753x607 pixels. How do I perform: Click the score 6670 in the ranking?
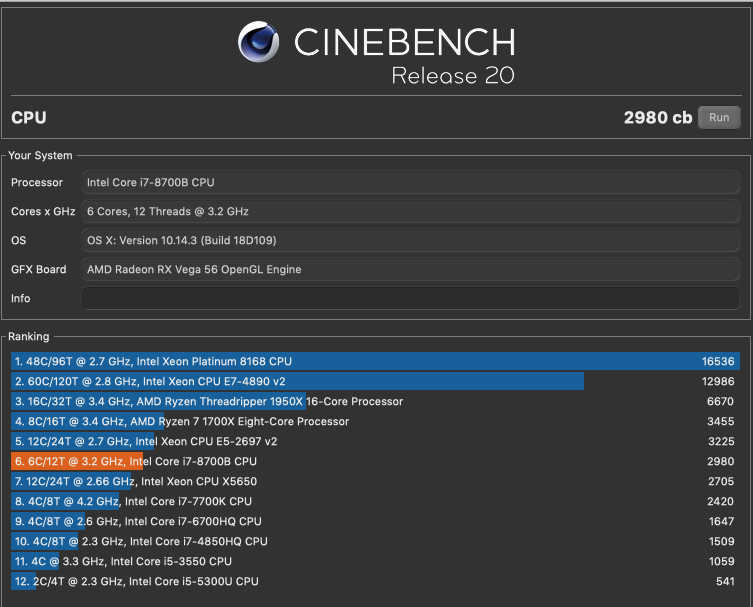tap(720, 401)
